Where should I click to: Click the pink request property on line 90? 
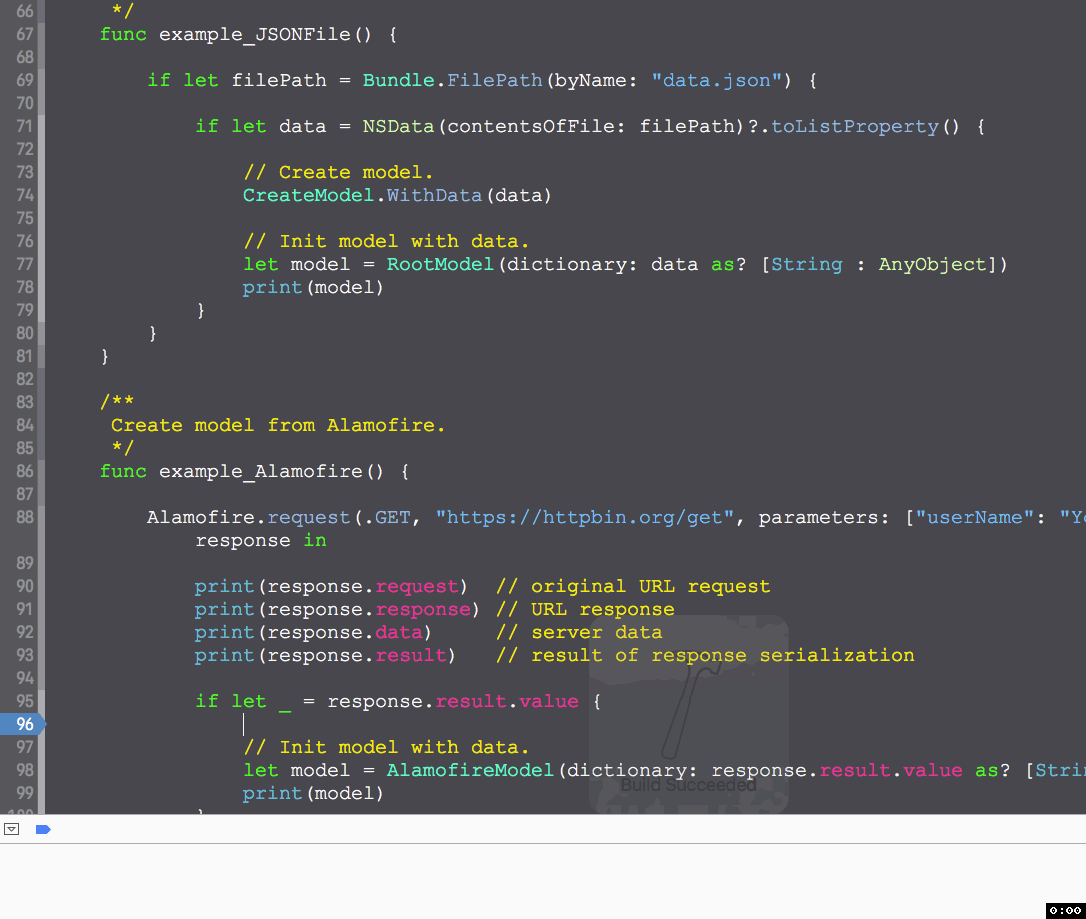coord(416,586)
